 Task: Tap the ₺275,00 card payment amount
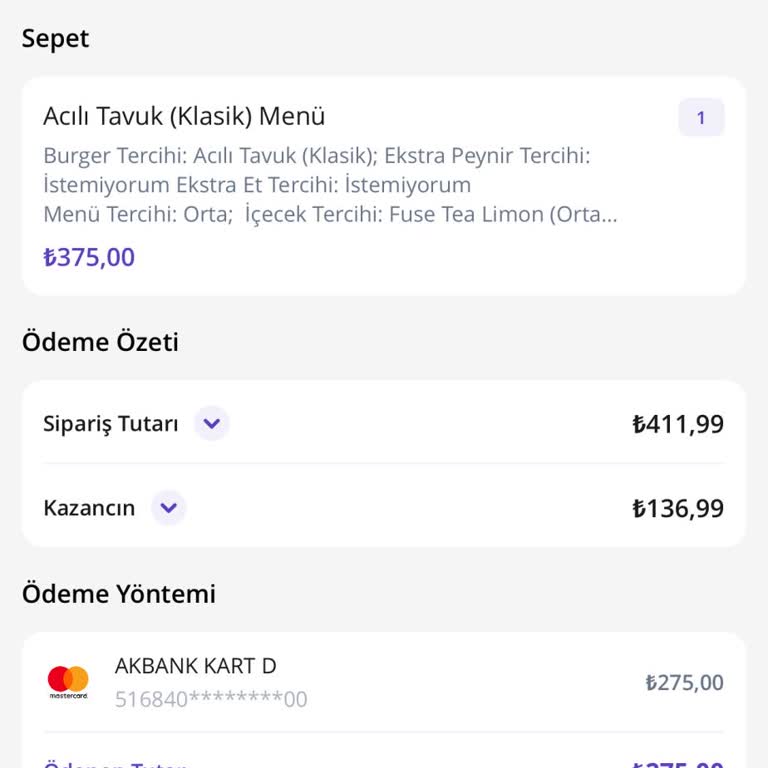click(x=684, y=683)
